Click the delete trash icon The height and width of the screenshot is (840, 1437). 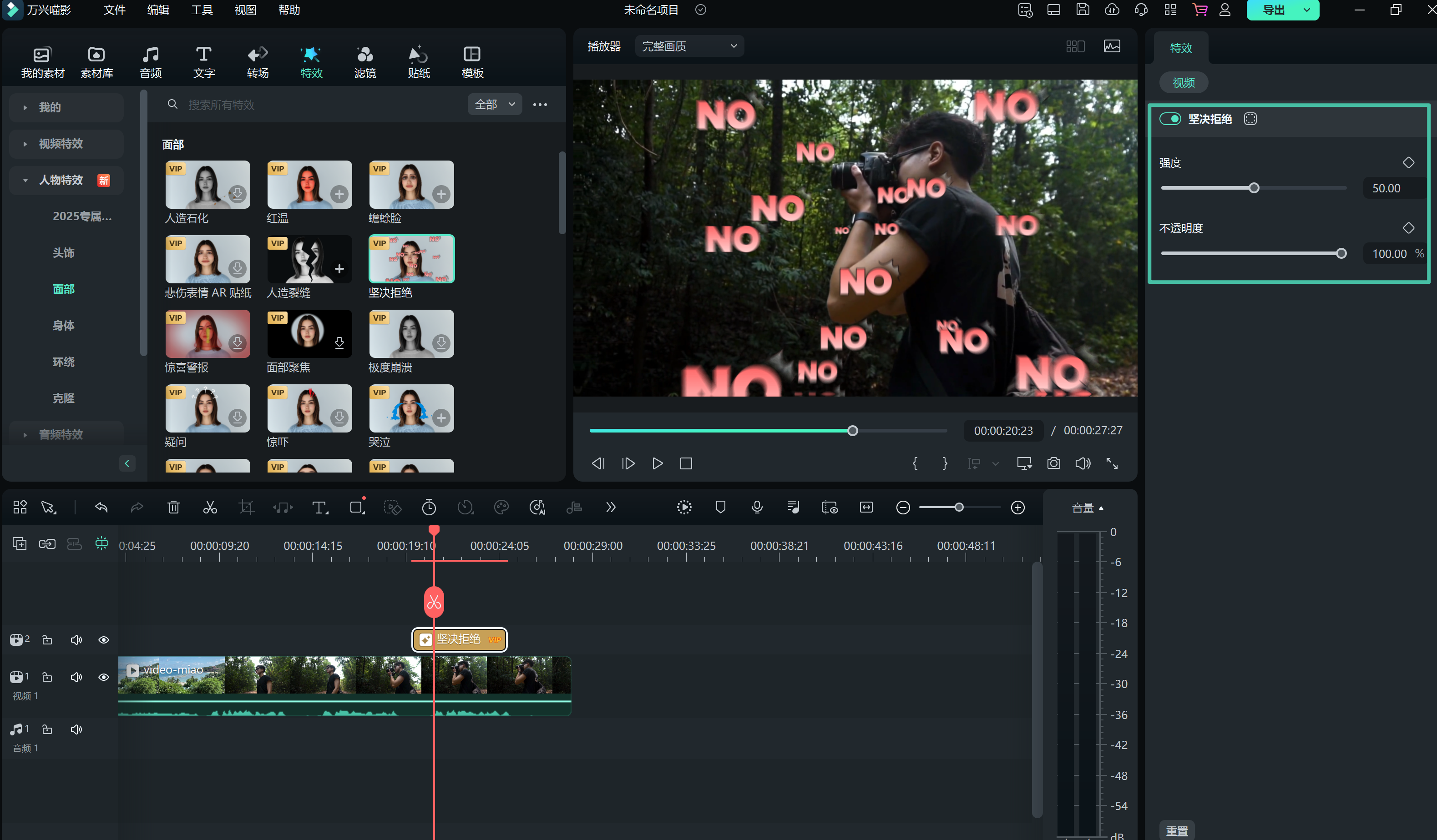[174, 507]
